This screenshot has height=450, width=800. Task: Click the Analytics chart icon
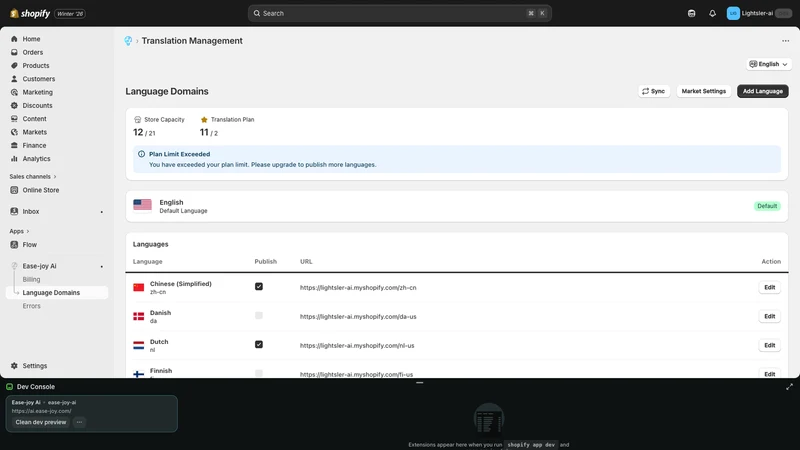click(x=14, y=158)
